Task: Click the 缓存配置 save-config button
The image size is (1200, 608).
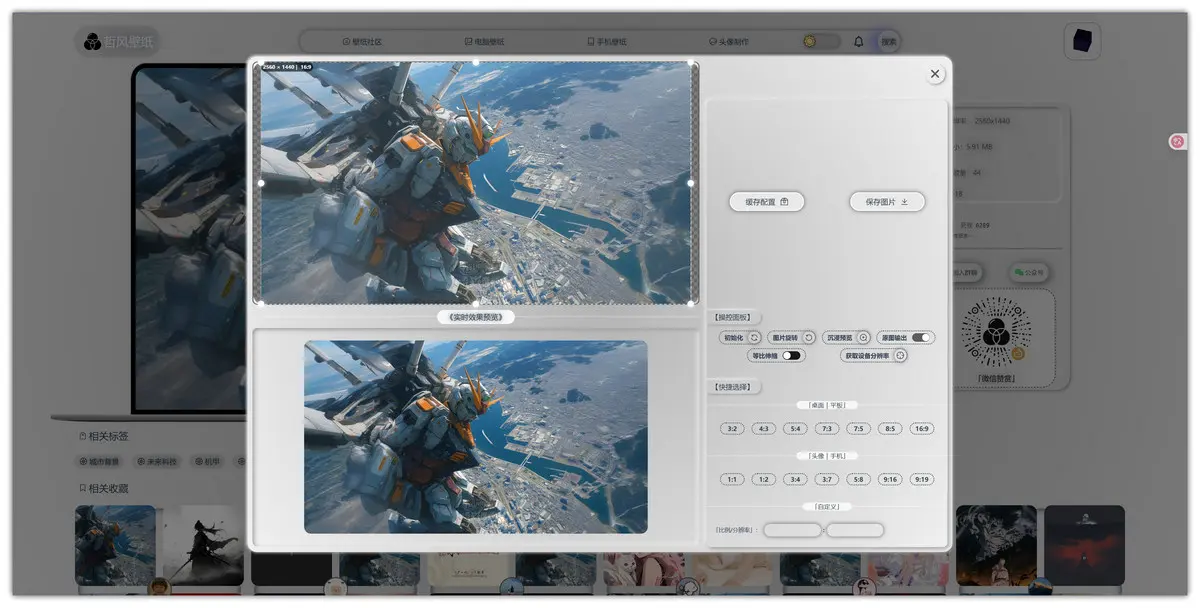Action: point(767,202)
